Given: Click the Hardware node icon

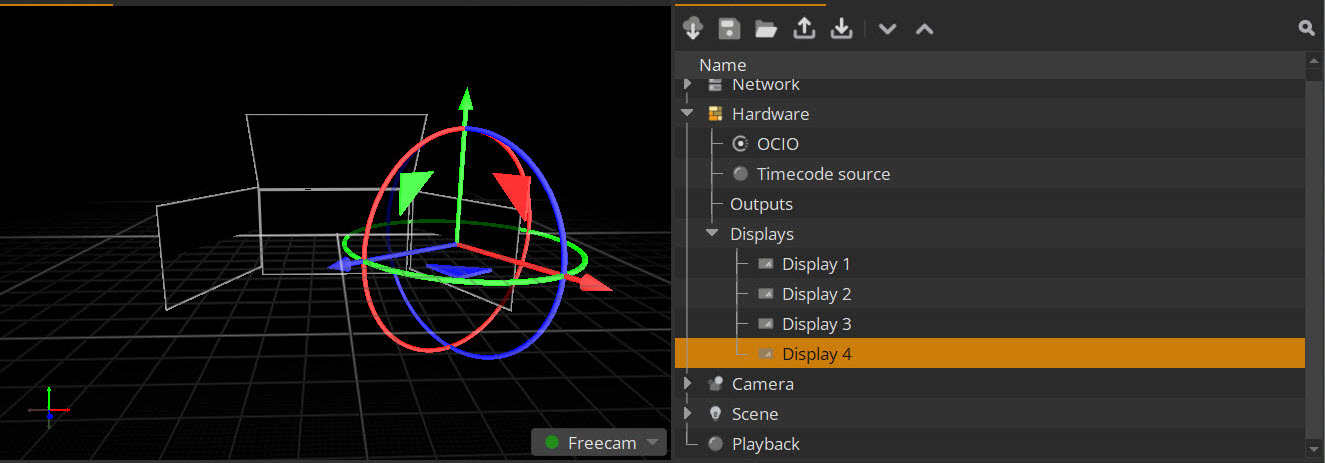Looking at the screenshot, I should [715, 114].
